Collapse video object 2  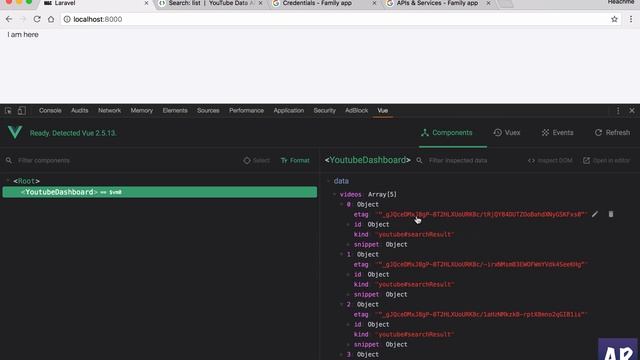coord(342,304)
